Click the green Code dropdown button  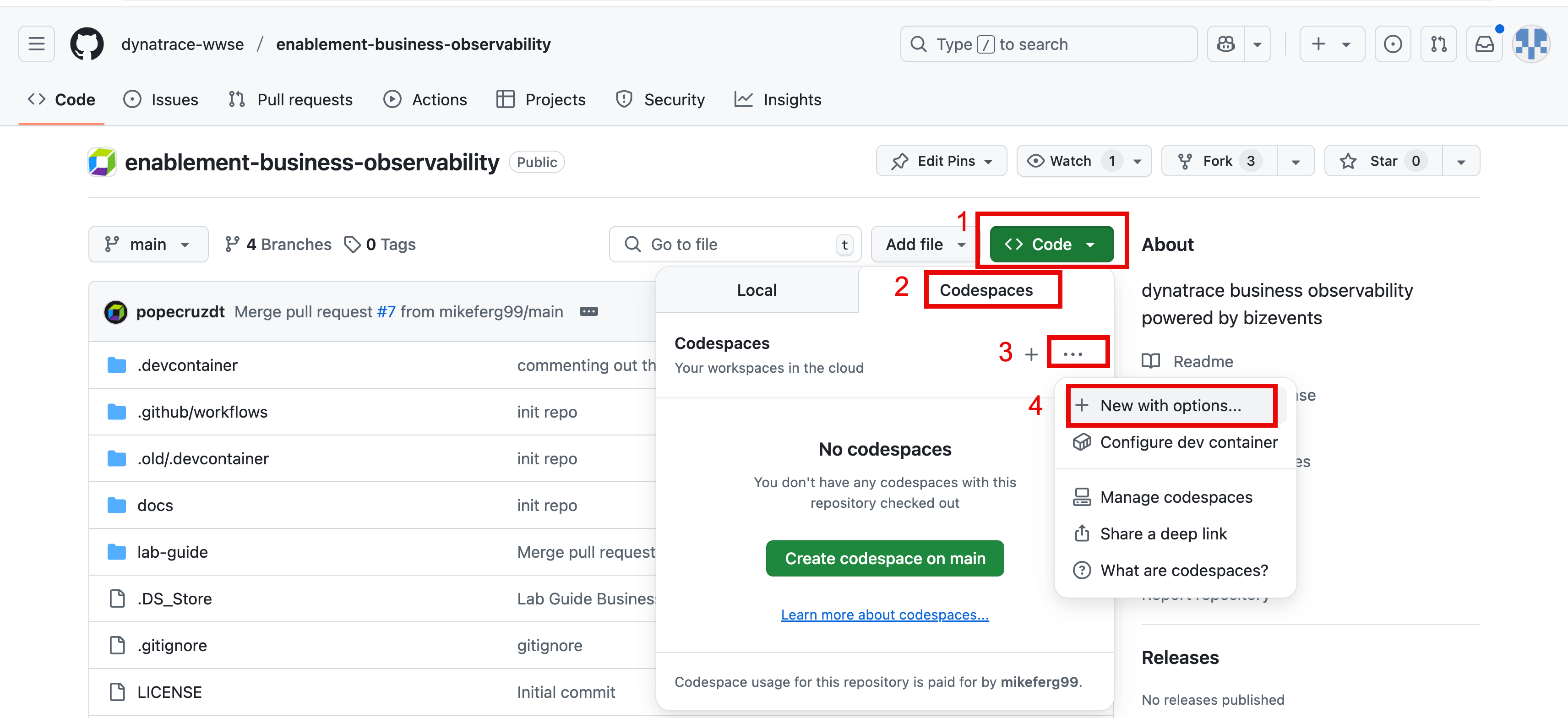(1051, 244)
